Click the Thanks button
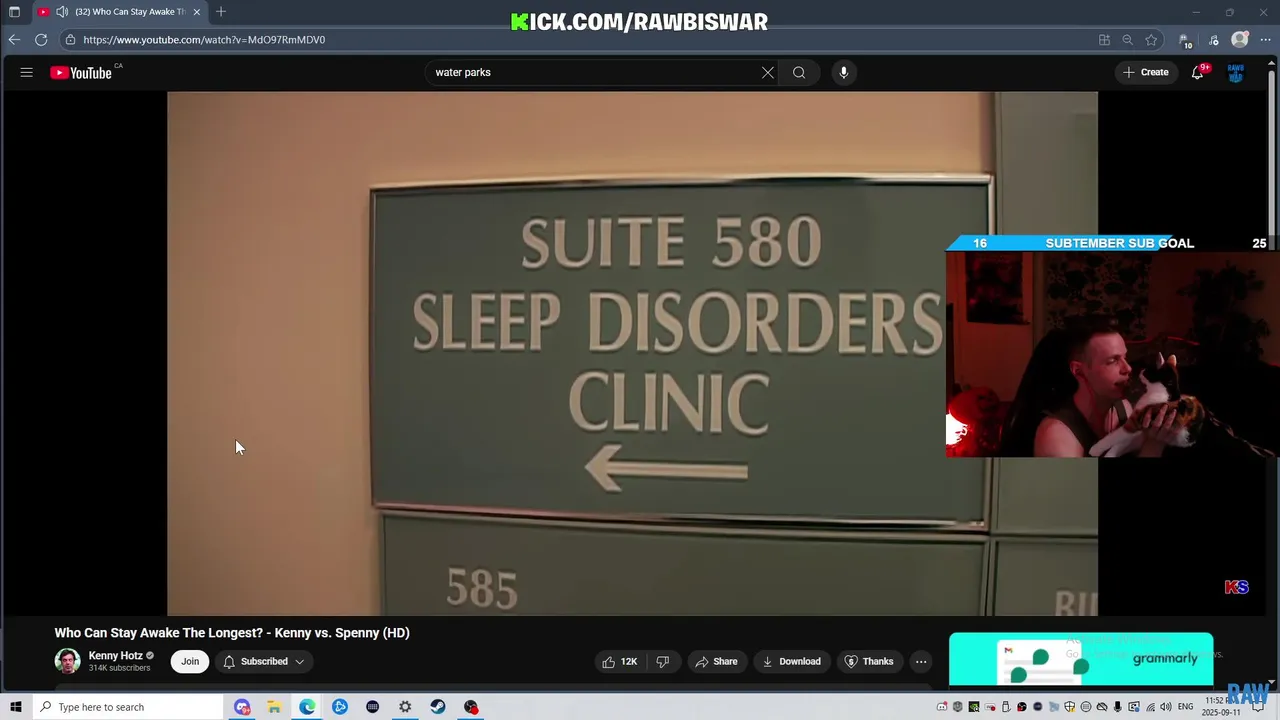The width and height of the screenshot is (1280, 720). point(868,661)
